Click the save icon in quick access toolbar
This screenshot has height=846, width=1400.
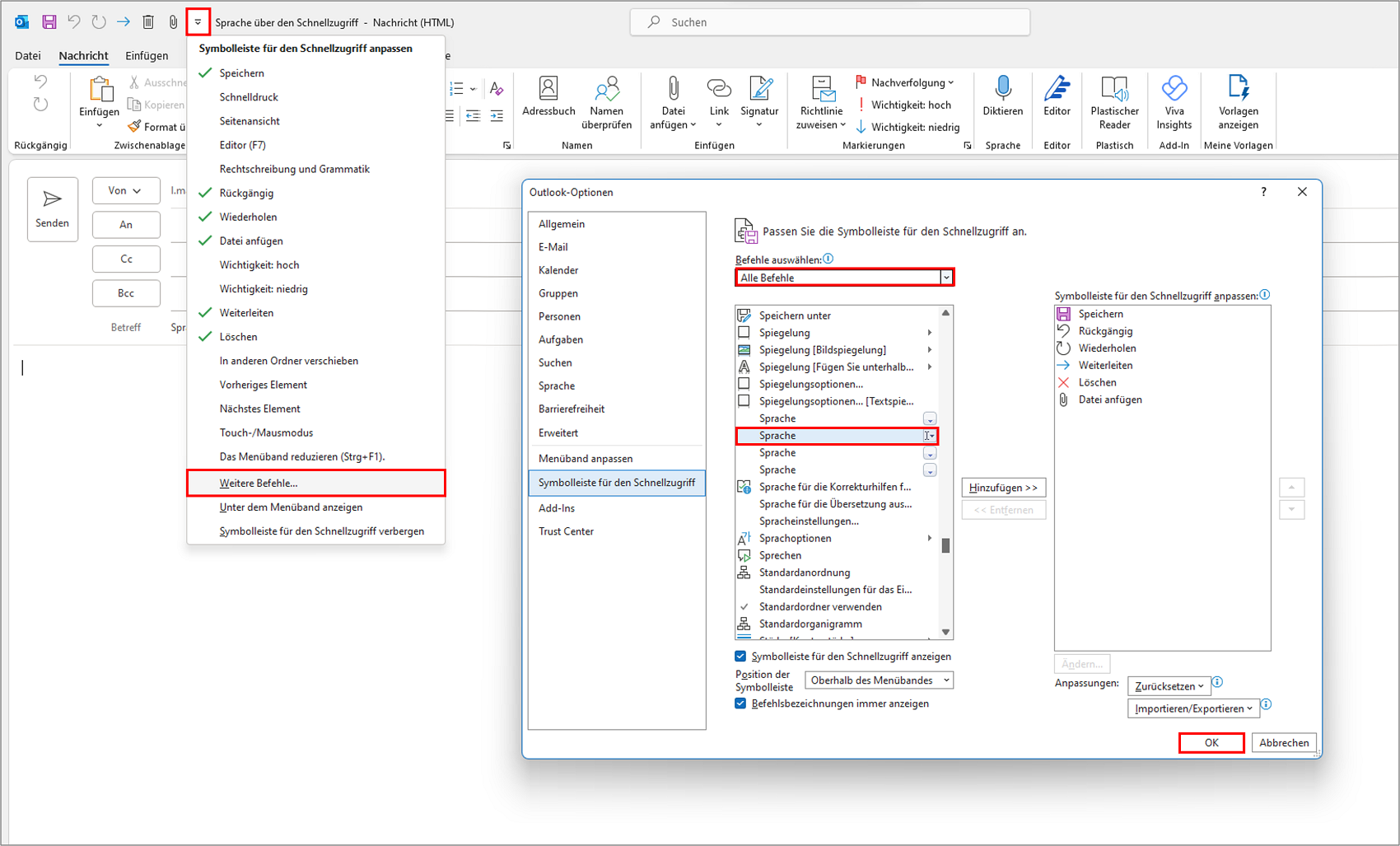click(49, 22)
